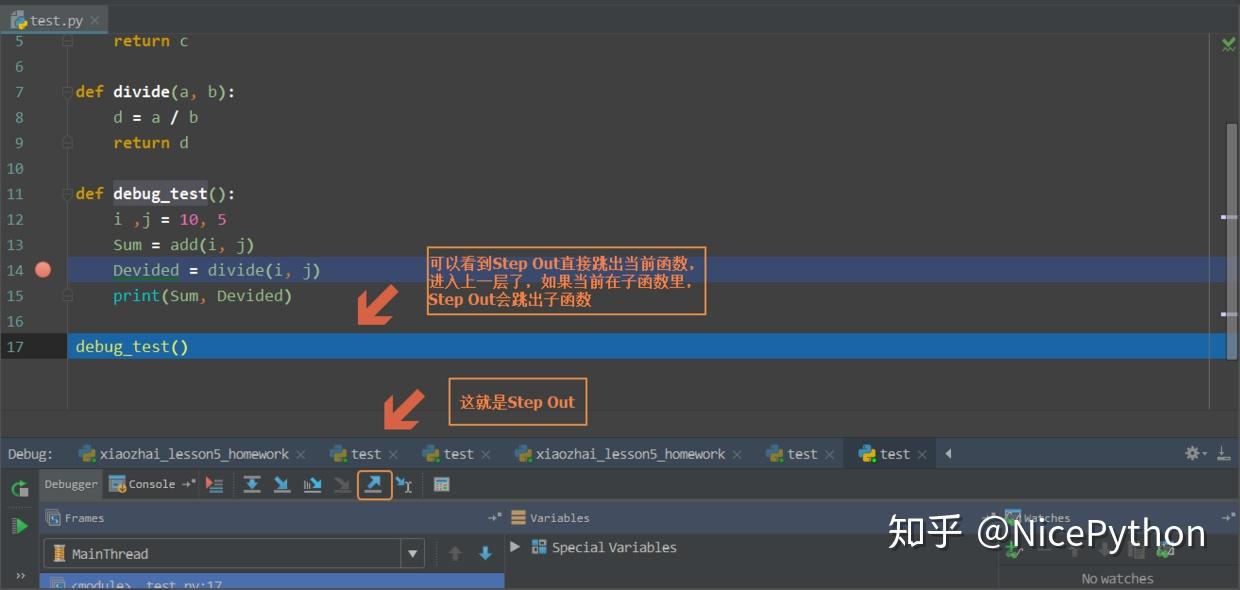Click the 'return d' code line

click(151, 143)
